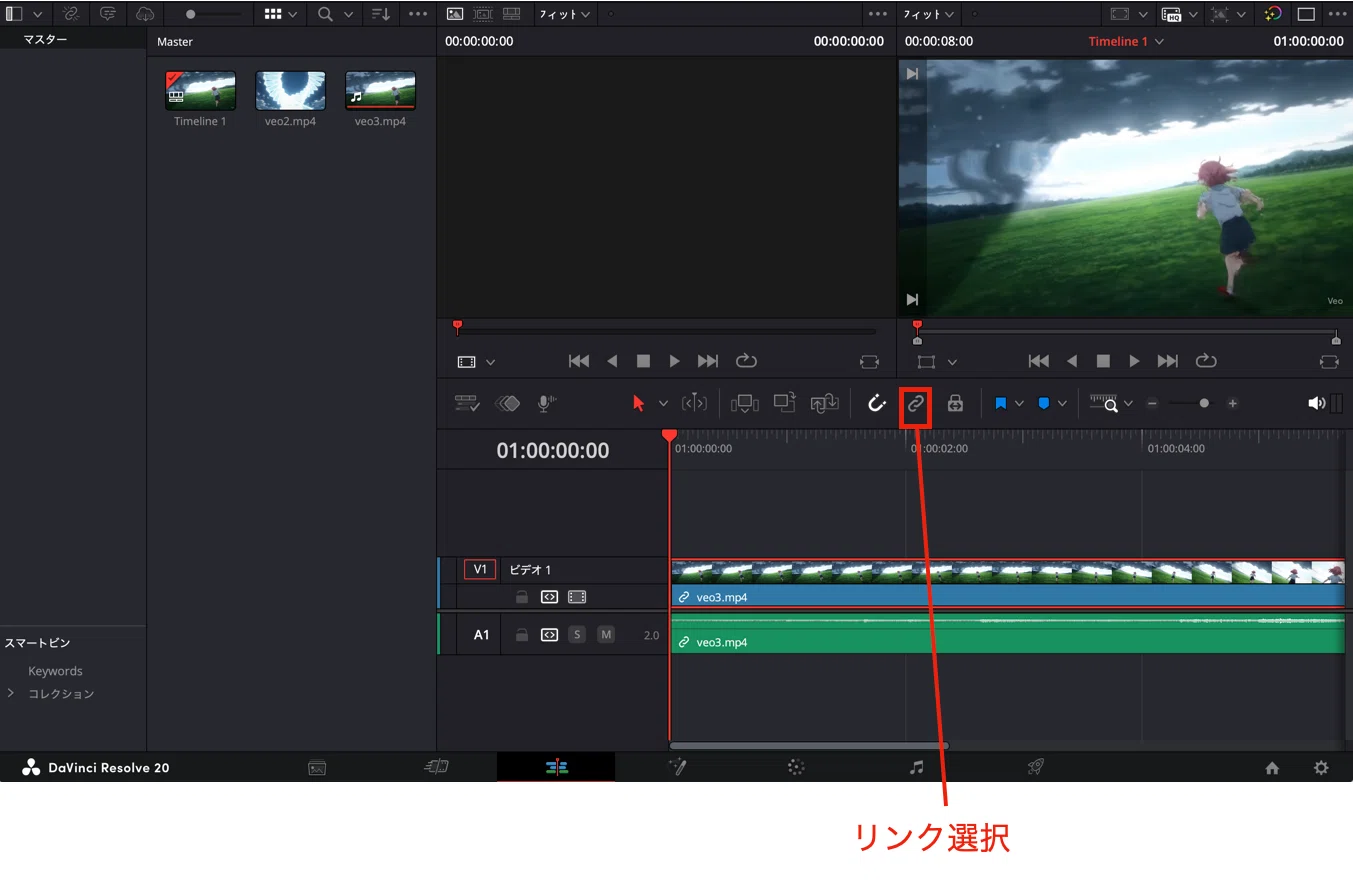Viewport: 1353px width, 882px height.
Task: Stop playback in timeline viewer
Action: 1103,361
